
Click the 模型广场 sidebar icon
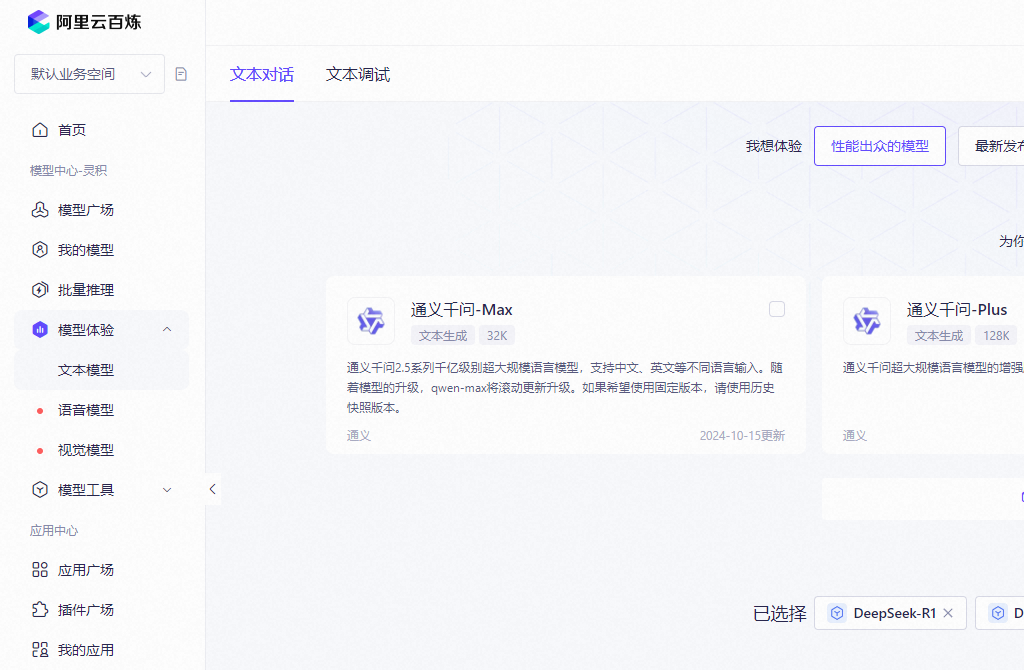click(40, 210)
